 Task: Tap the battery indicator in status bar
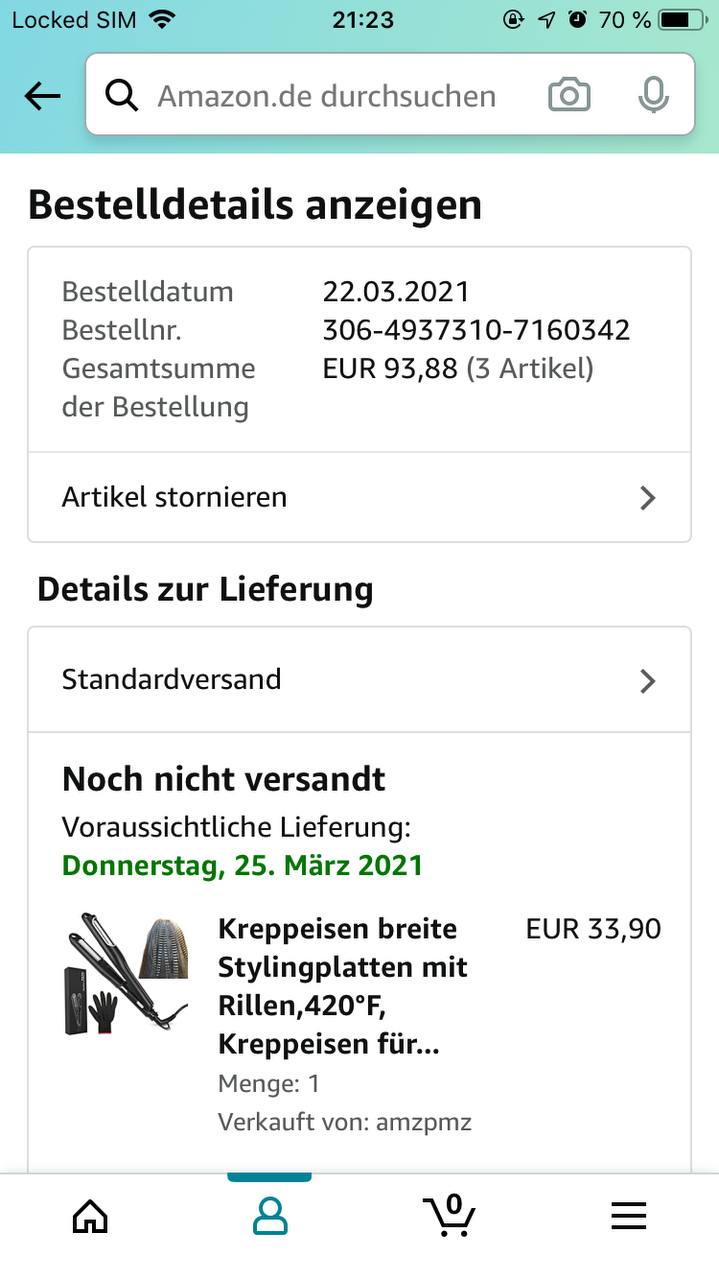(x=681, y=19)
